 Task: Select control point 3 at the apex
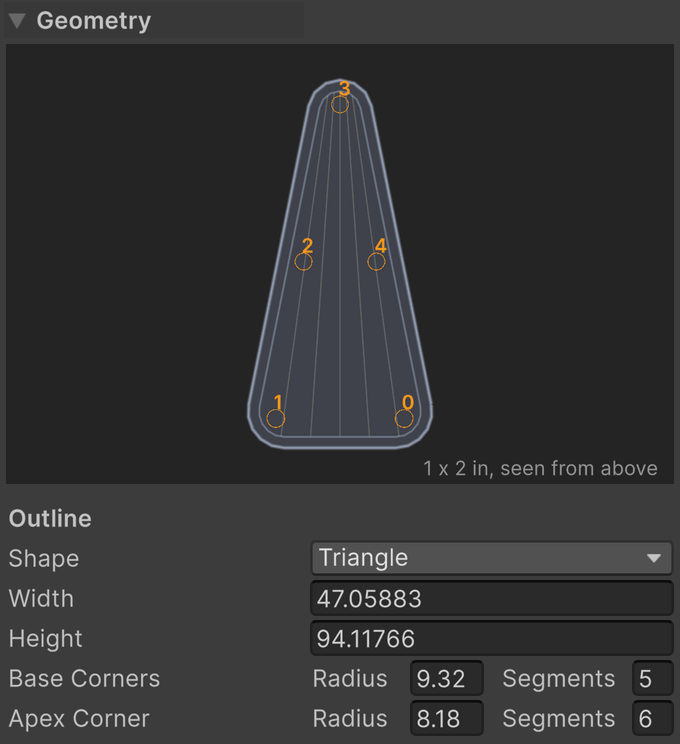340,104
